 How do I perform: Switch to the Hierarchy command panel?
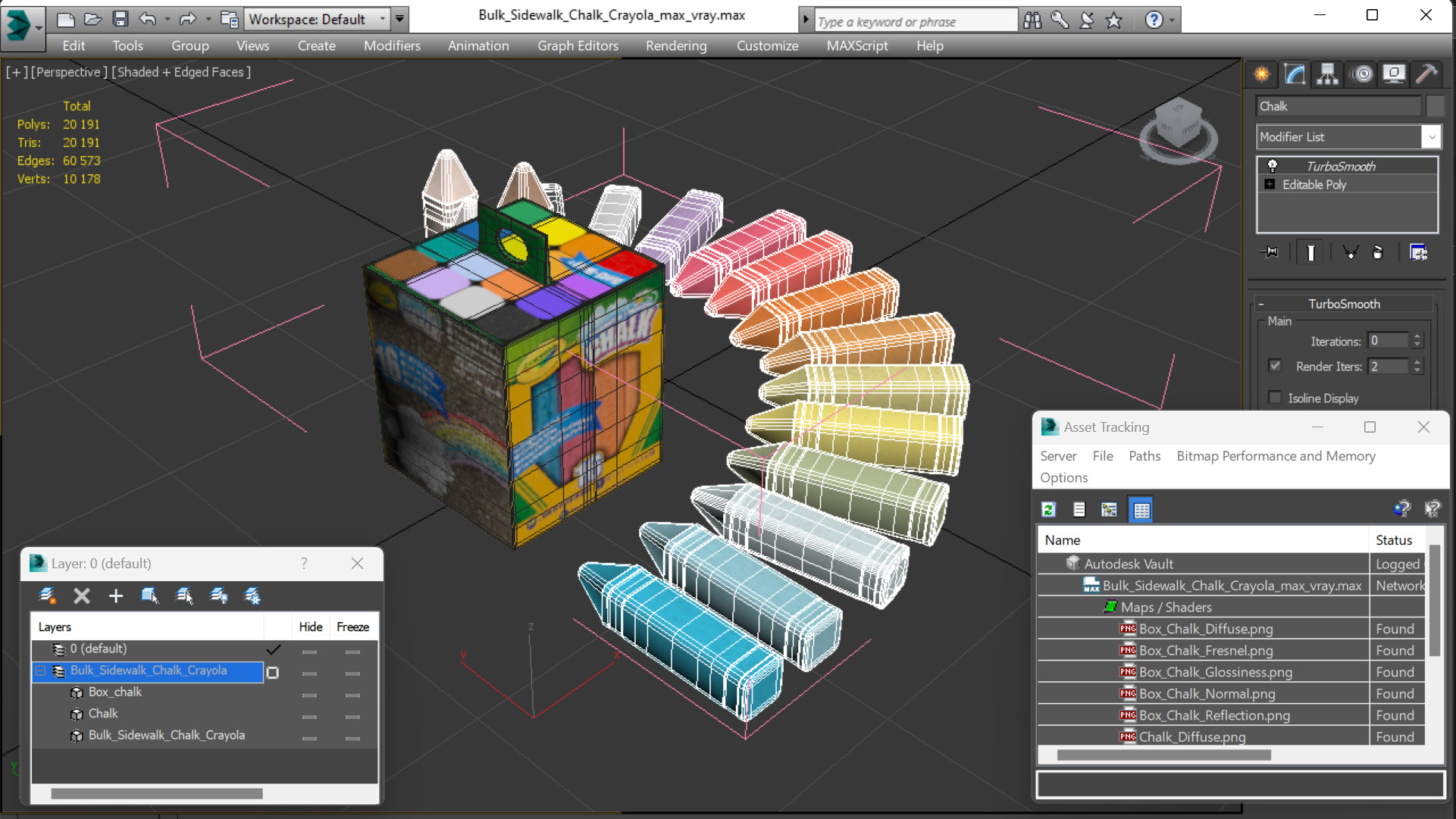[1327, 73]
